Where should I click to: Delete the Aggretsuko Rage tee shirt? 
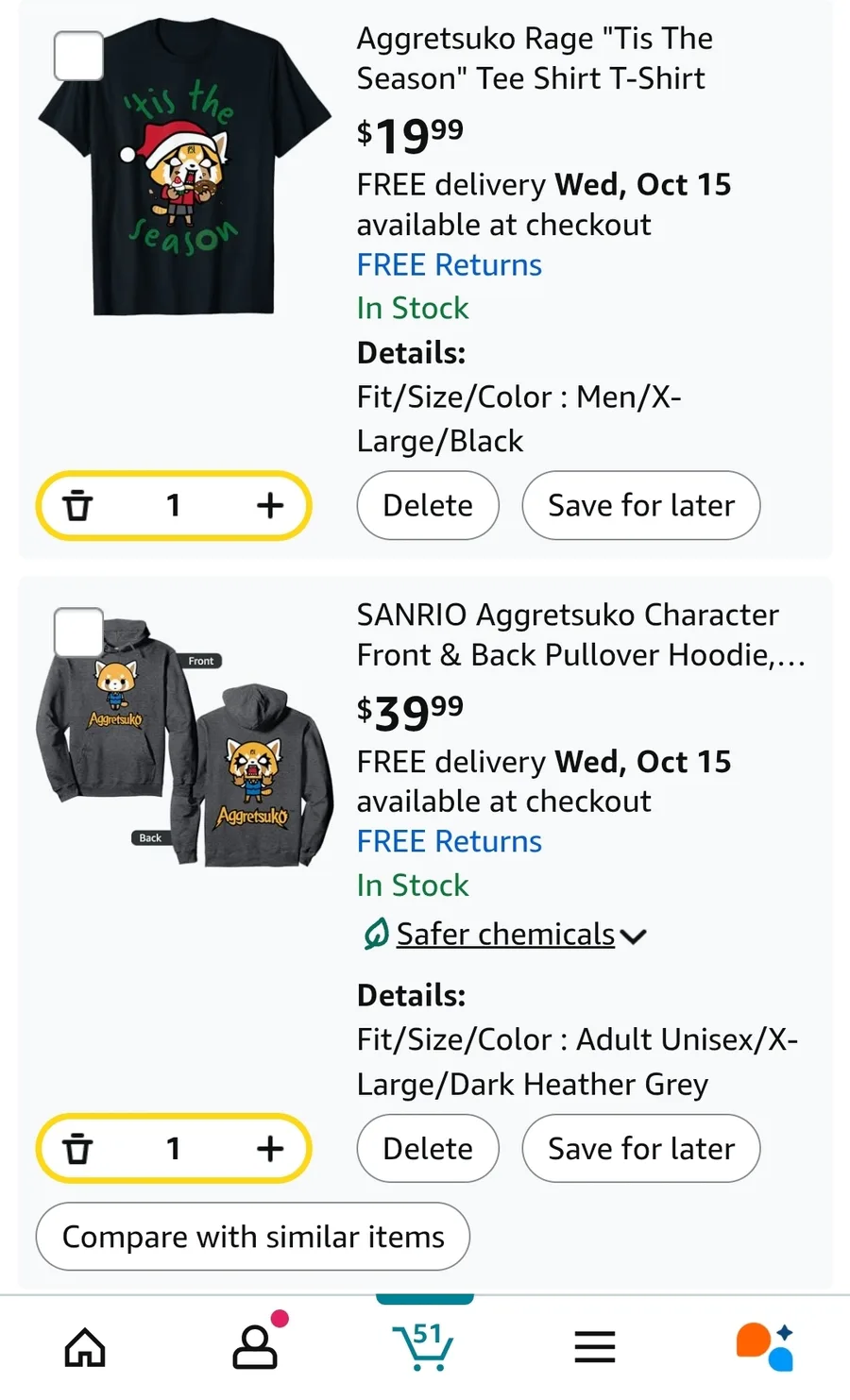click(x=428, y=506)
